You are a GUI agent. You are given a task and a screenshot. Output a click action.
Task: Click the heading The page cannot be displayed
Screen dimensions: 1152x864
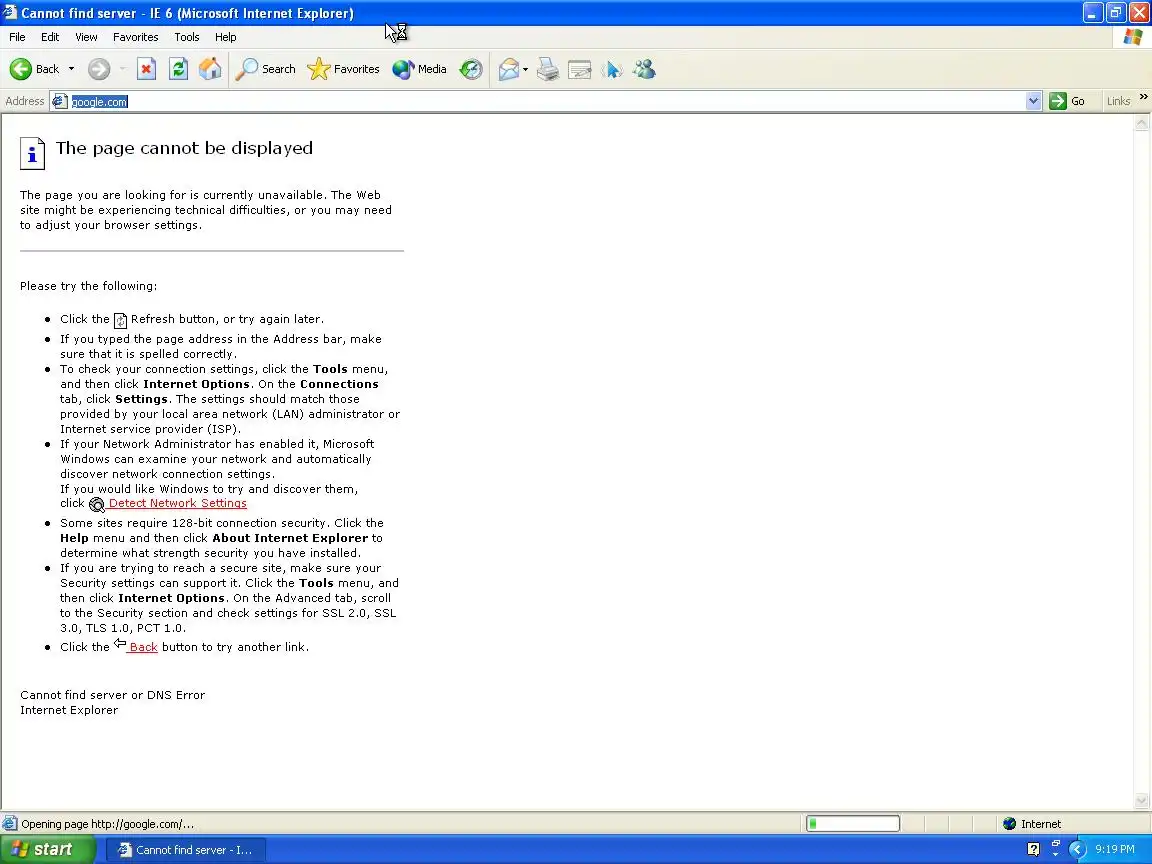click(184, 148)
